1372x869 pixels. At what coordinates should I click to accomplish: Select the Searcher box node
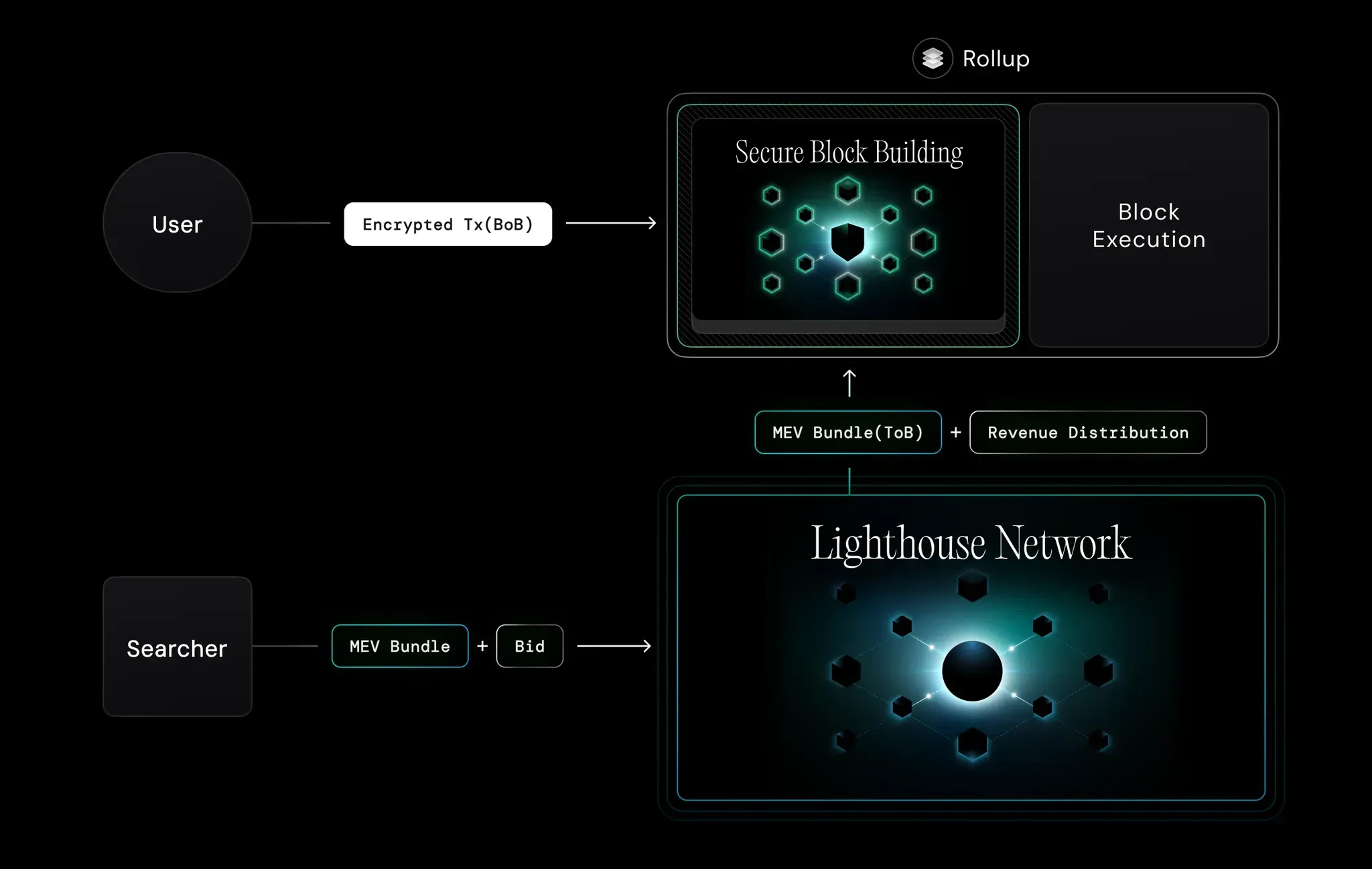click(x=178, y=647)
